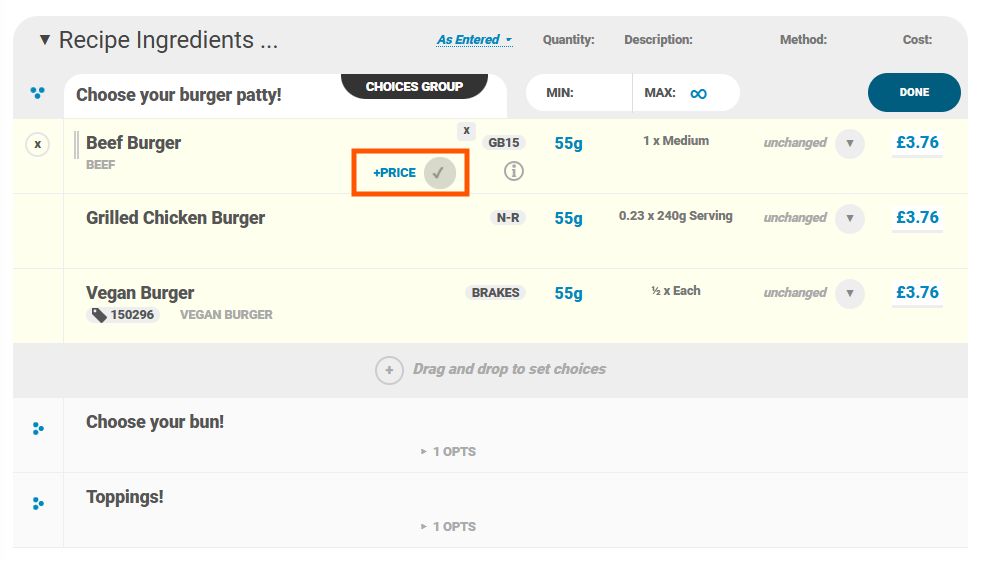Click the dots icon next to Toppings
This screenshot has height=561, width=995.
click(x=38, y=504)
